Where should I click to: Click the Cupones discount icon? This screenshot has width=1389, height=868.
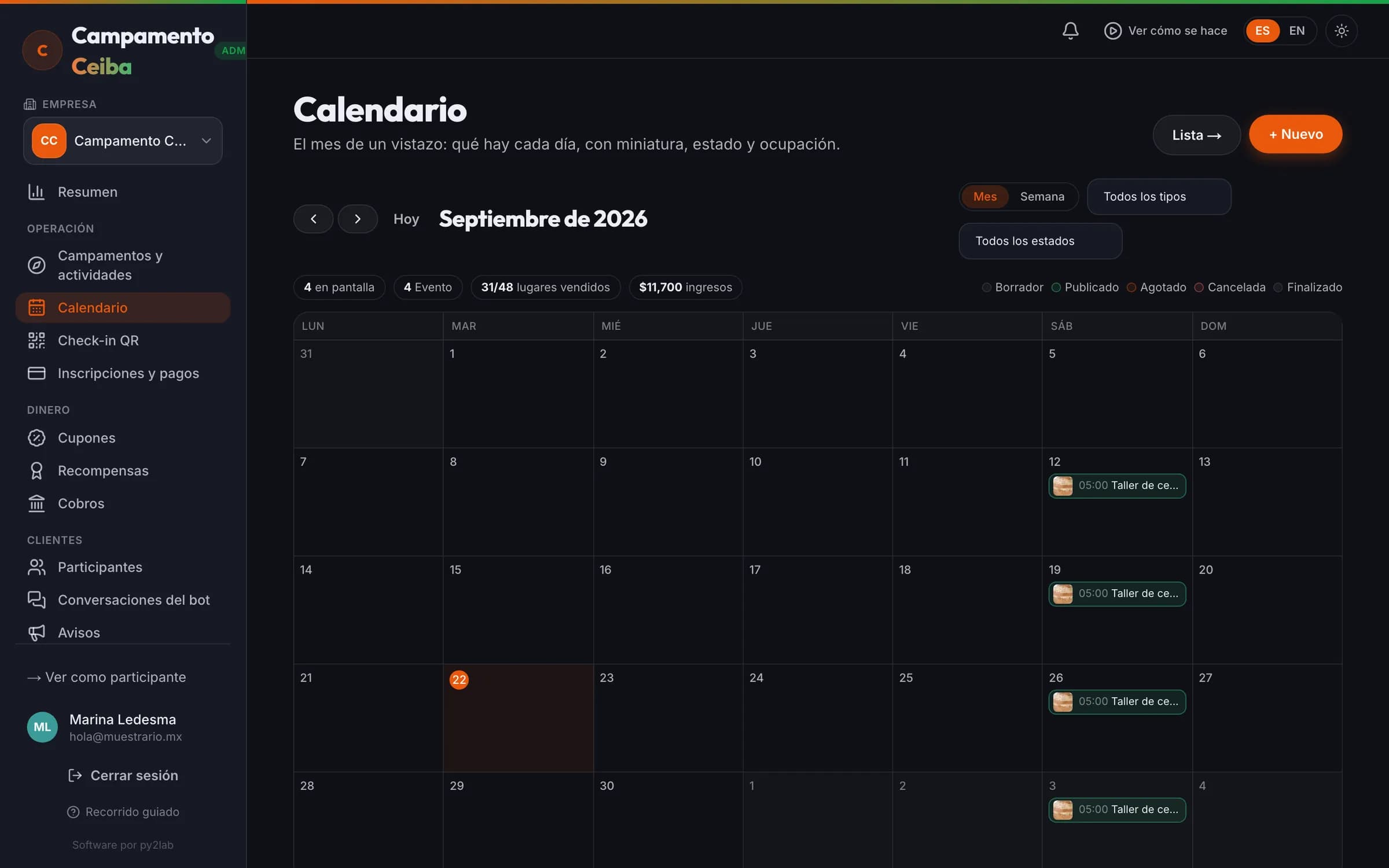tap(36, 438)
